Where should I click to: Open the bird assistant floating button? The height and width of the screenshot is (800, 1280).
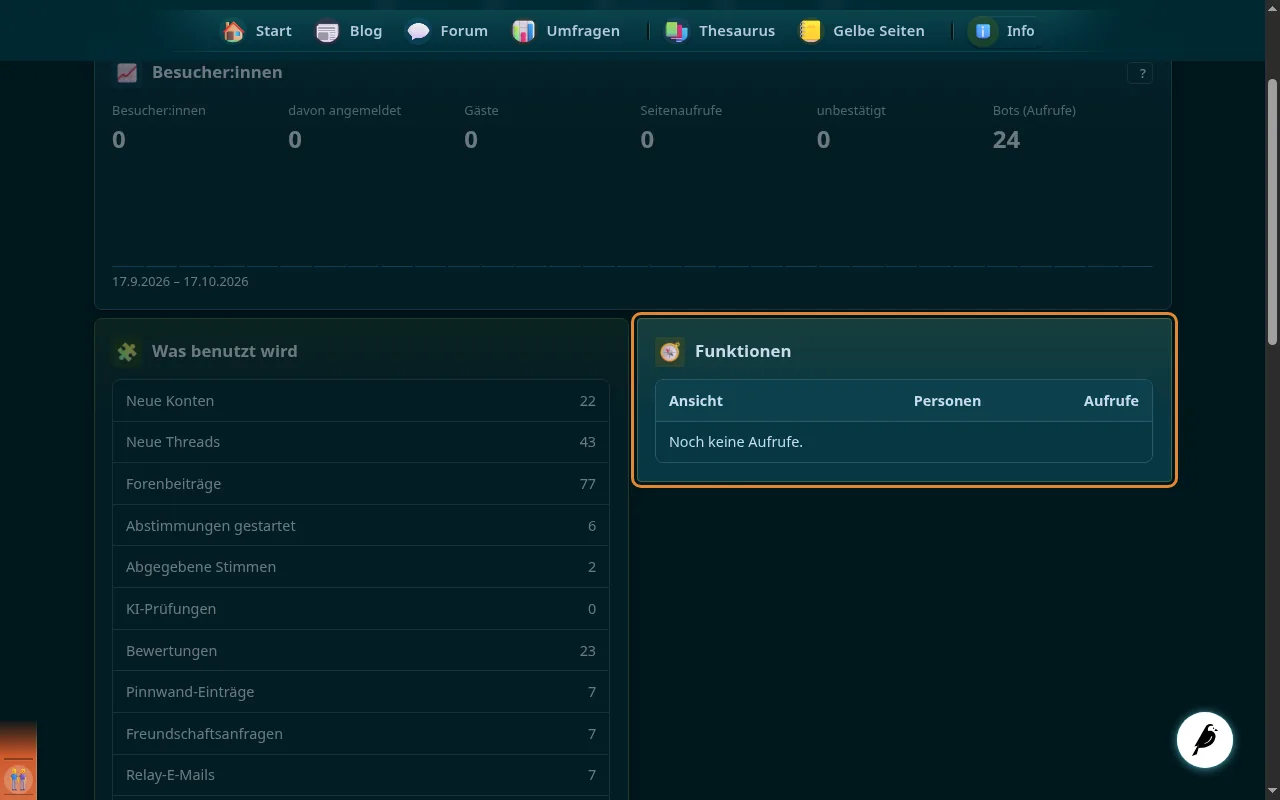coord(1205,740)
